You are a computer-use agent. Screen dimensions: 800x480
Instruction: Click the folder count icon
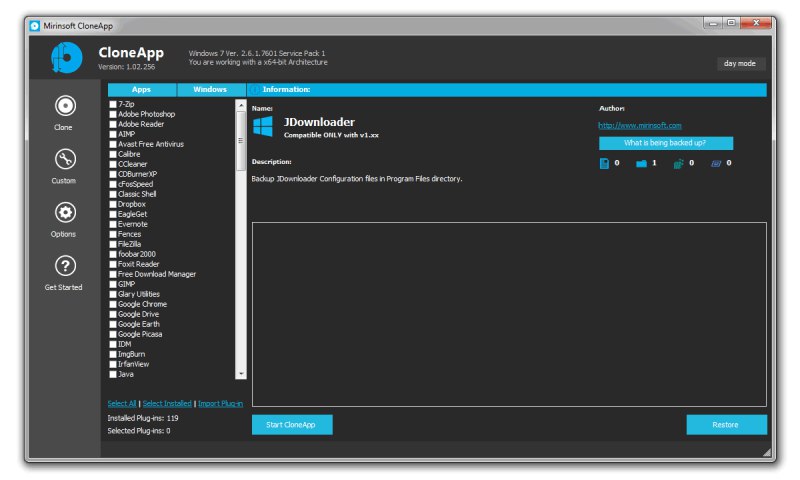tap(641, 163)
